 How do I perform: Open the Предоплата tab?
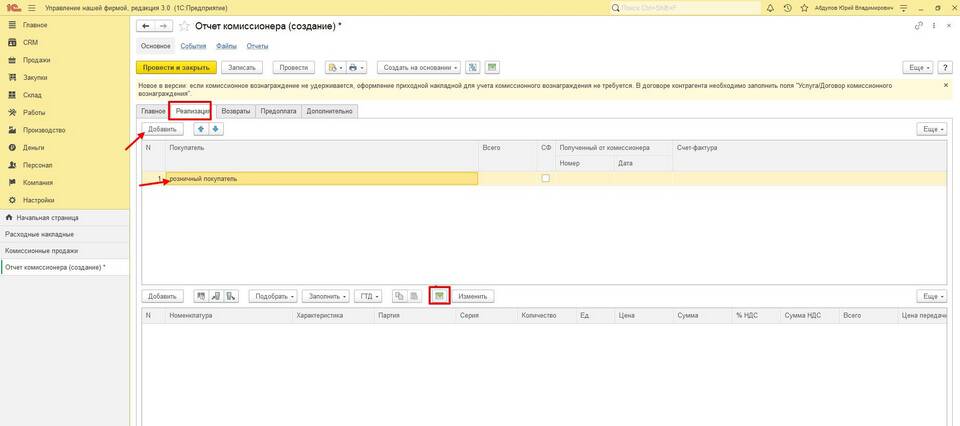point(279,111)
